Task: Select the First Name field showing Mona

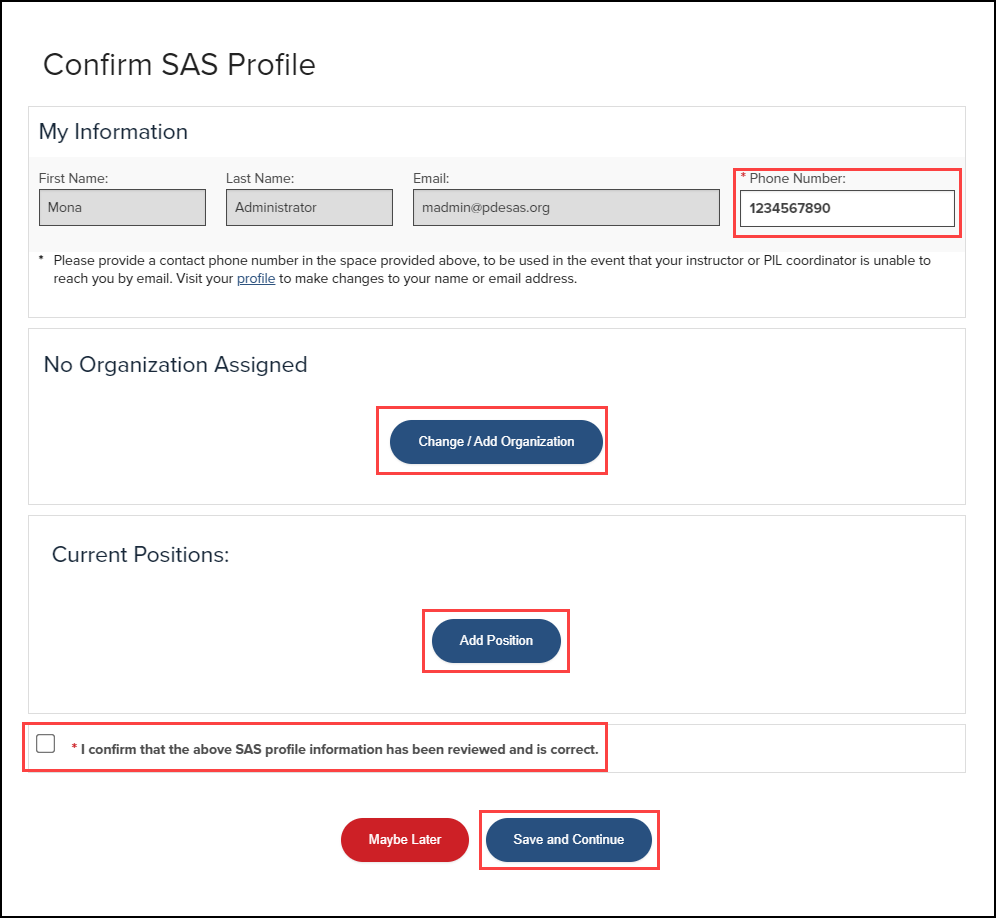Action: click(x=121, y=207)
